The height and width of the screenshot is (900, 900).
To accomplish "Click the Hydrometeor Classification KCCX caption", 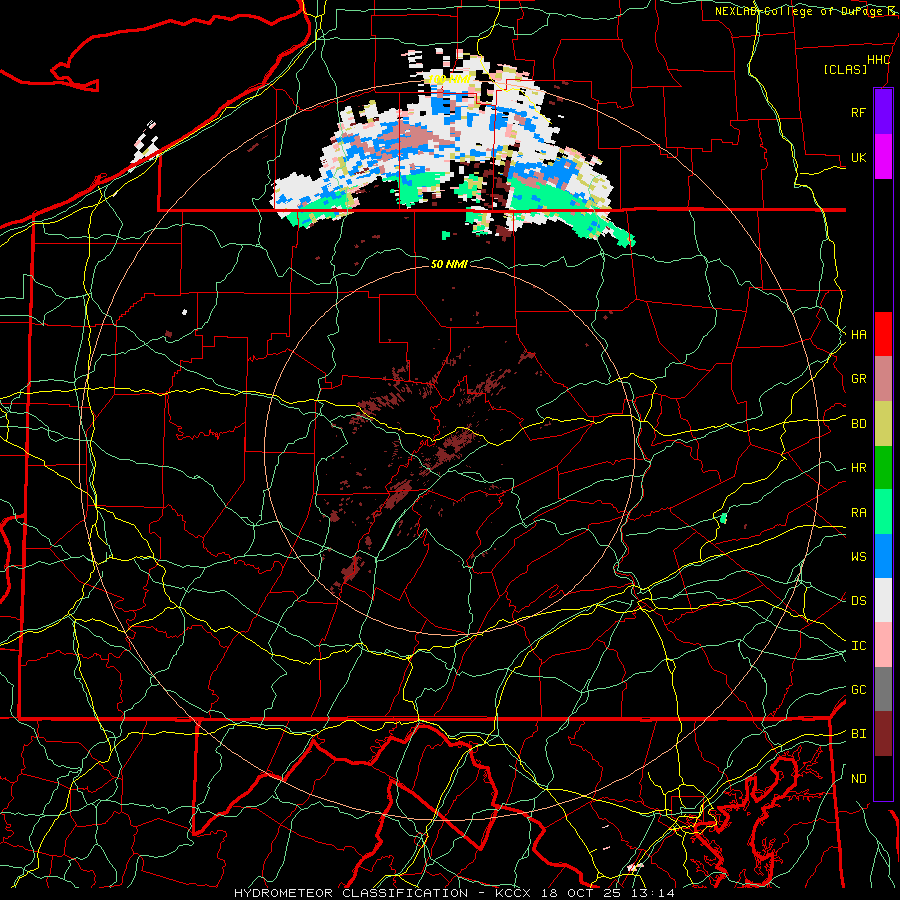I will click(x=454, y=893).
